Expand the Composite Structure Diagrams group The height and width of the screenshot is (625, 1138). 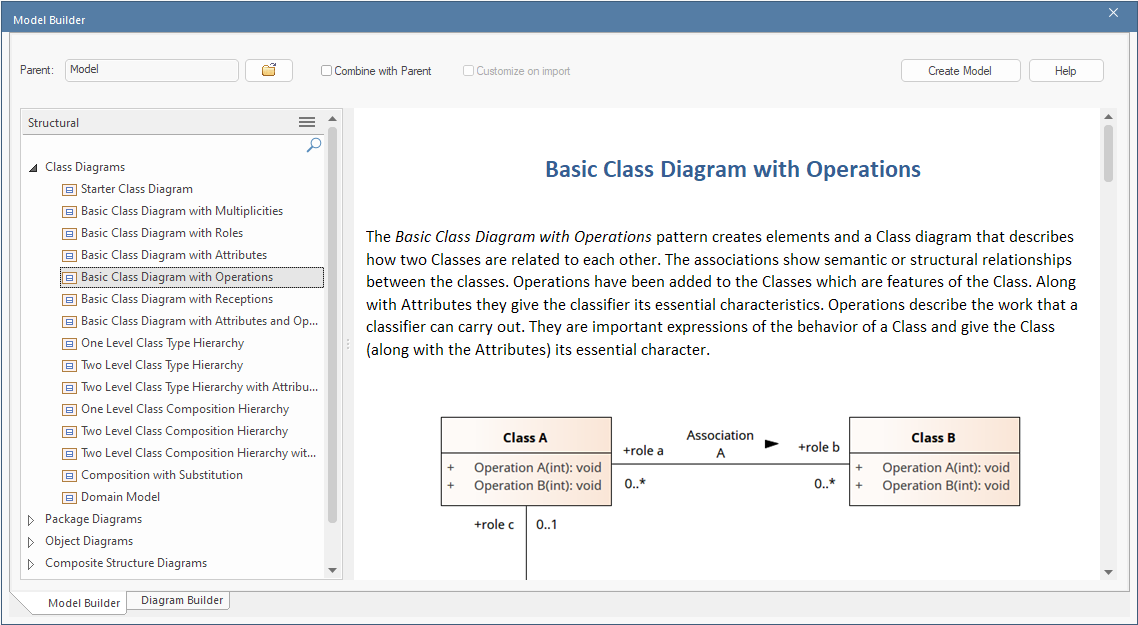32,564
